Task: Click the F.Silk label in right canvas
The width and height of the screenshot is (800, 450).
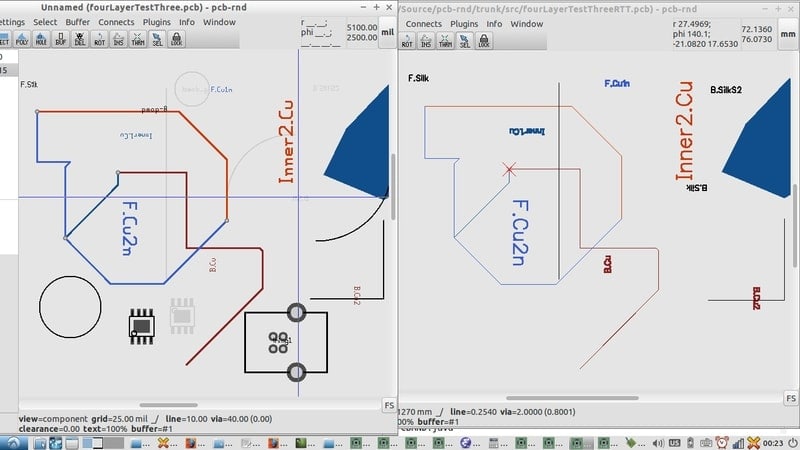Action: click(418, 78)
